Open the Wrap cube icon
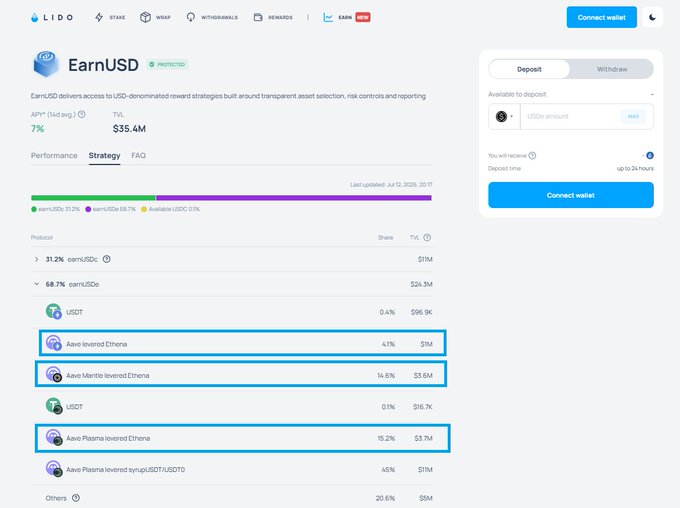 (x=145, y=17)
